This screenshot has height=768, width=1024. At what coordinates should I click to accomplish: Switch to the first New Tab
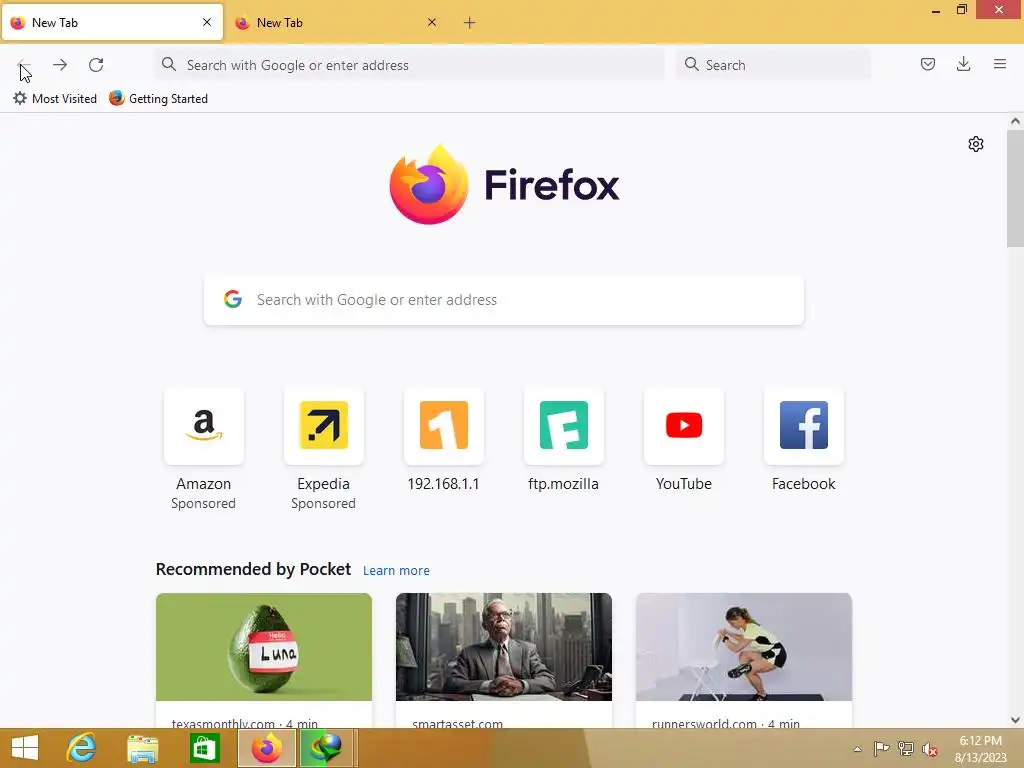coord(112,22)
